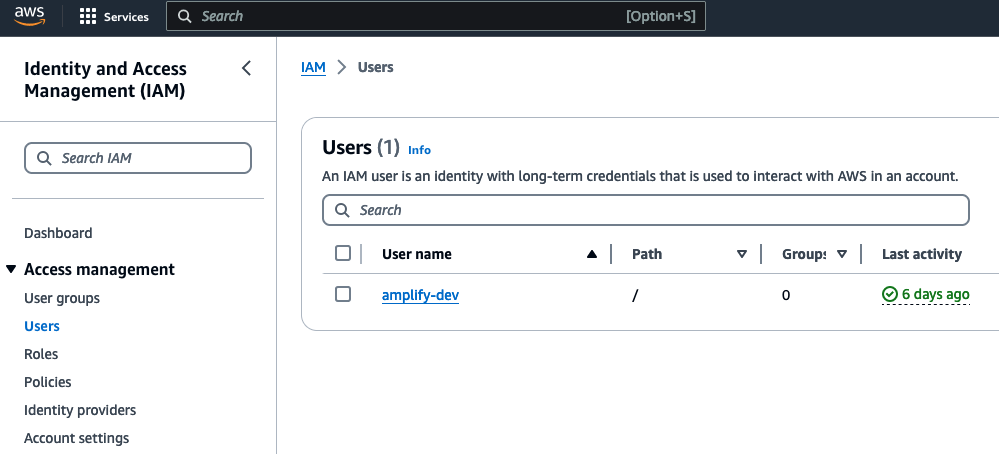The image size is (999, 454).
Task: Click the magnifier icon in users search
Action: click(342, 210)
